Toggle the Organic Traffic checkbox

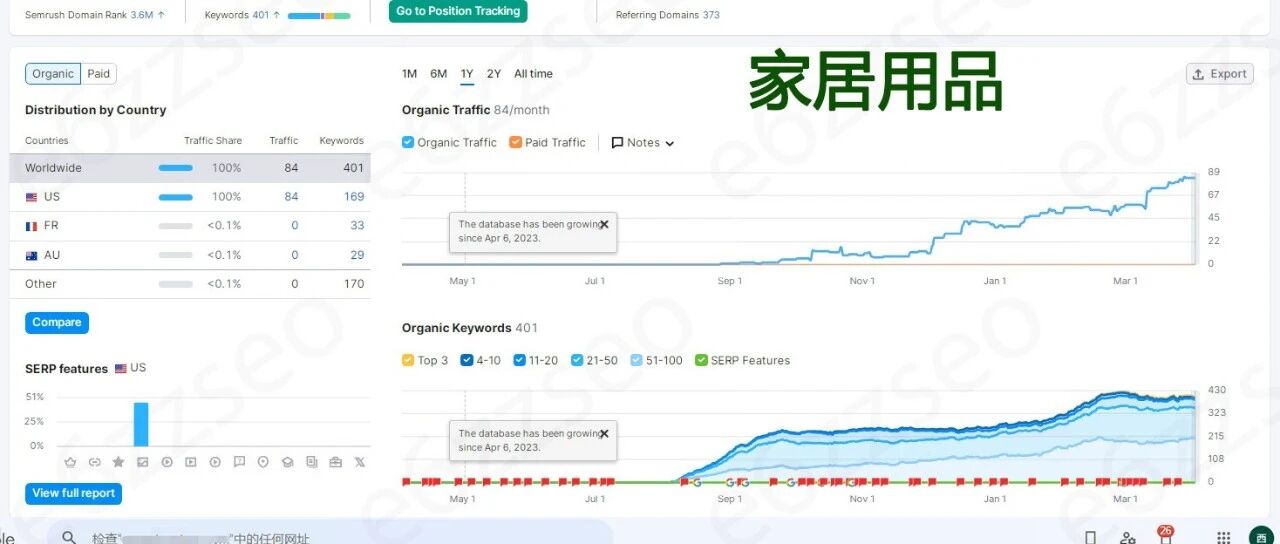(x=408, y=142)
